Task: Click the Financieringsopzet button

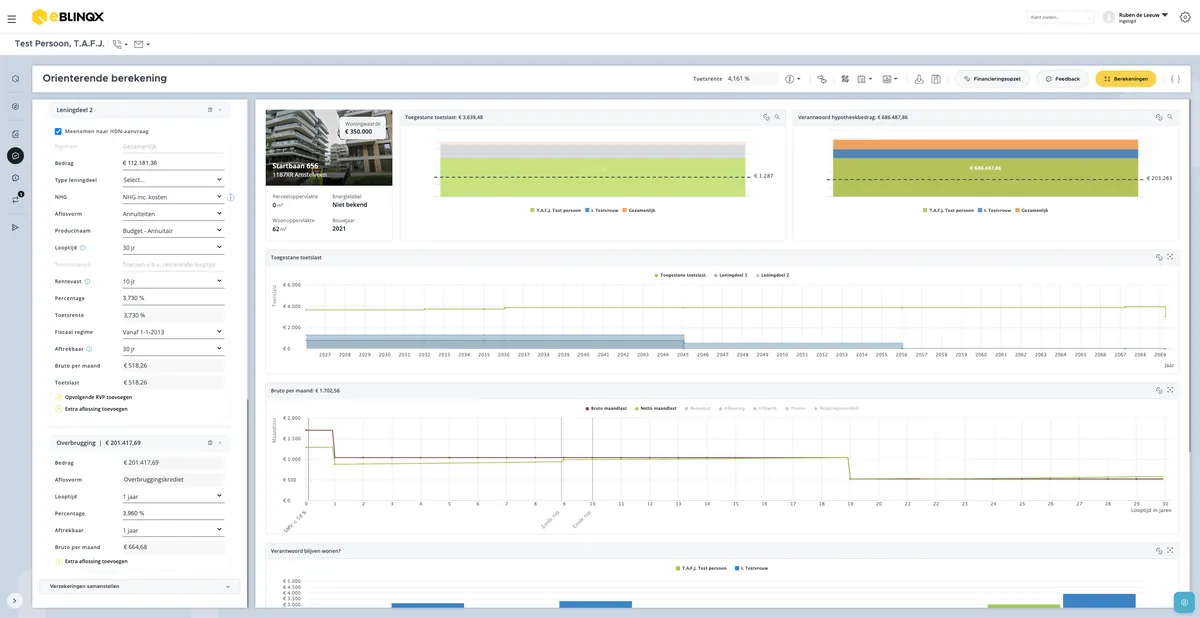Action: tap(992, 78)
